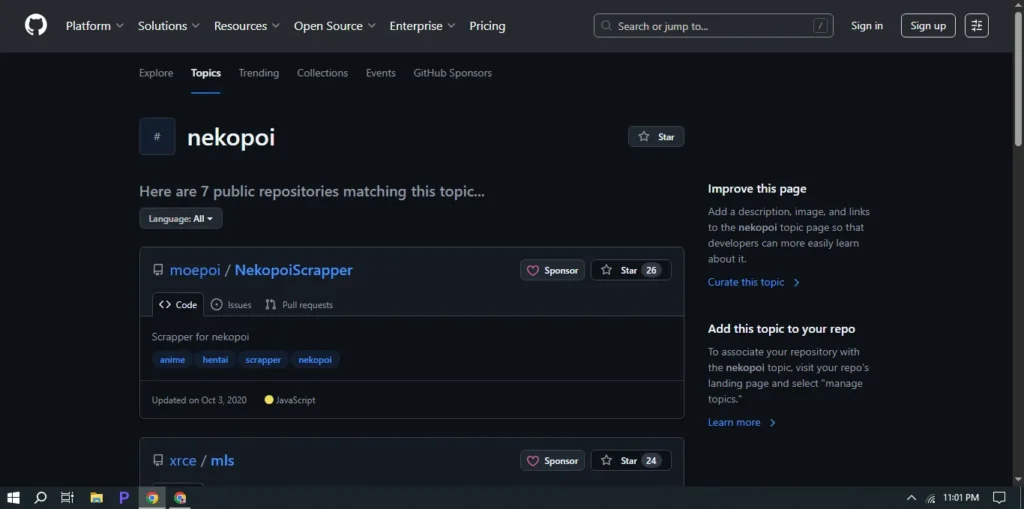Open the 11:01 PM clock

coord(961,498)
